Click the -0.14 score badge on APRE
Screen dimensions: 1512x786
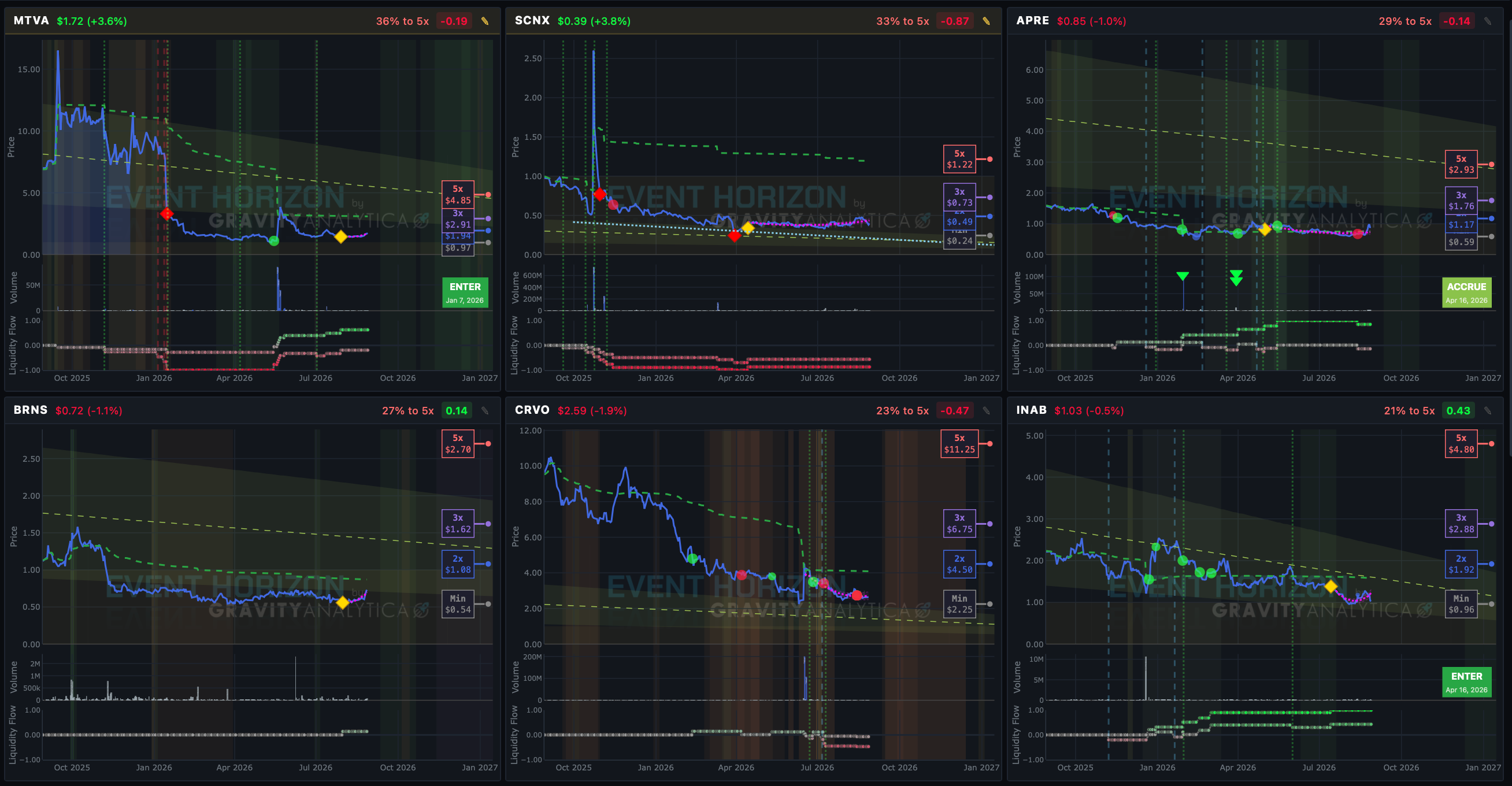[x=1457, y=21]
